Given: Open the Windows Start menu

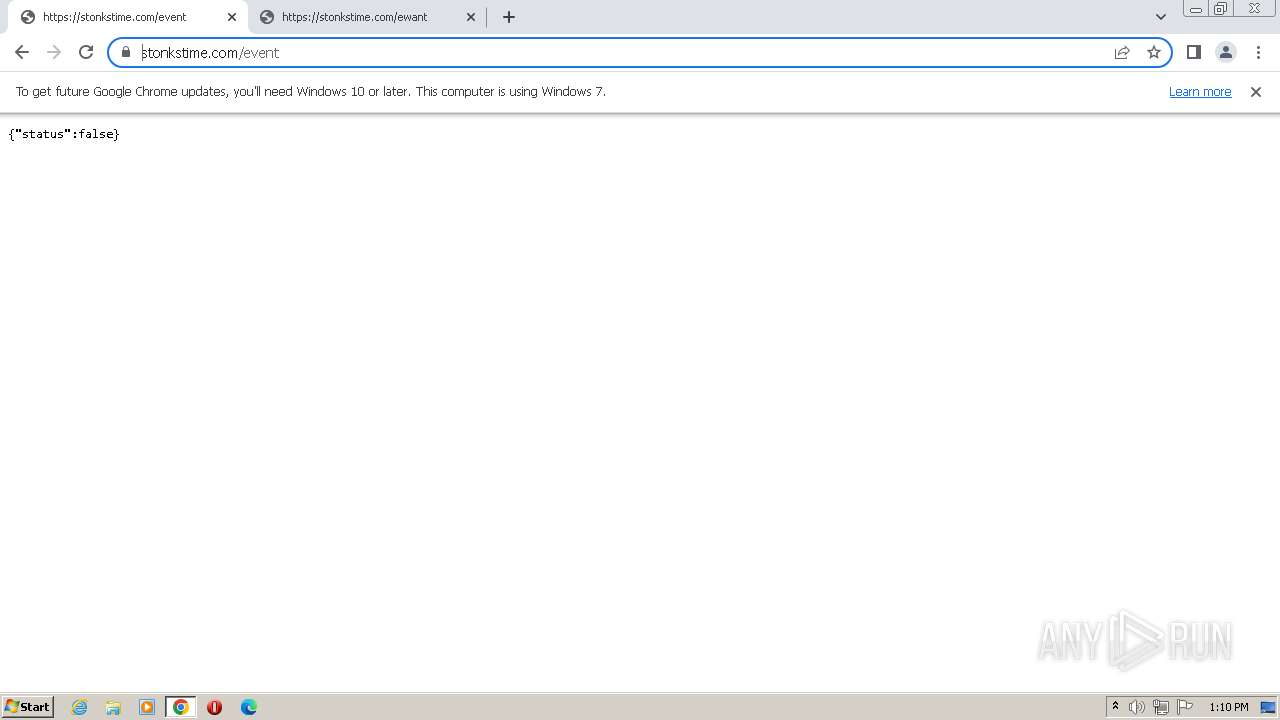Looking at the screenshot, I should 27,706.
